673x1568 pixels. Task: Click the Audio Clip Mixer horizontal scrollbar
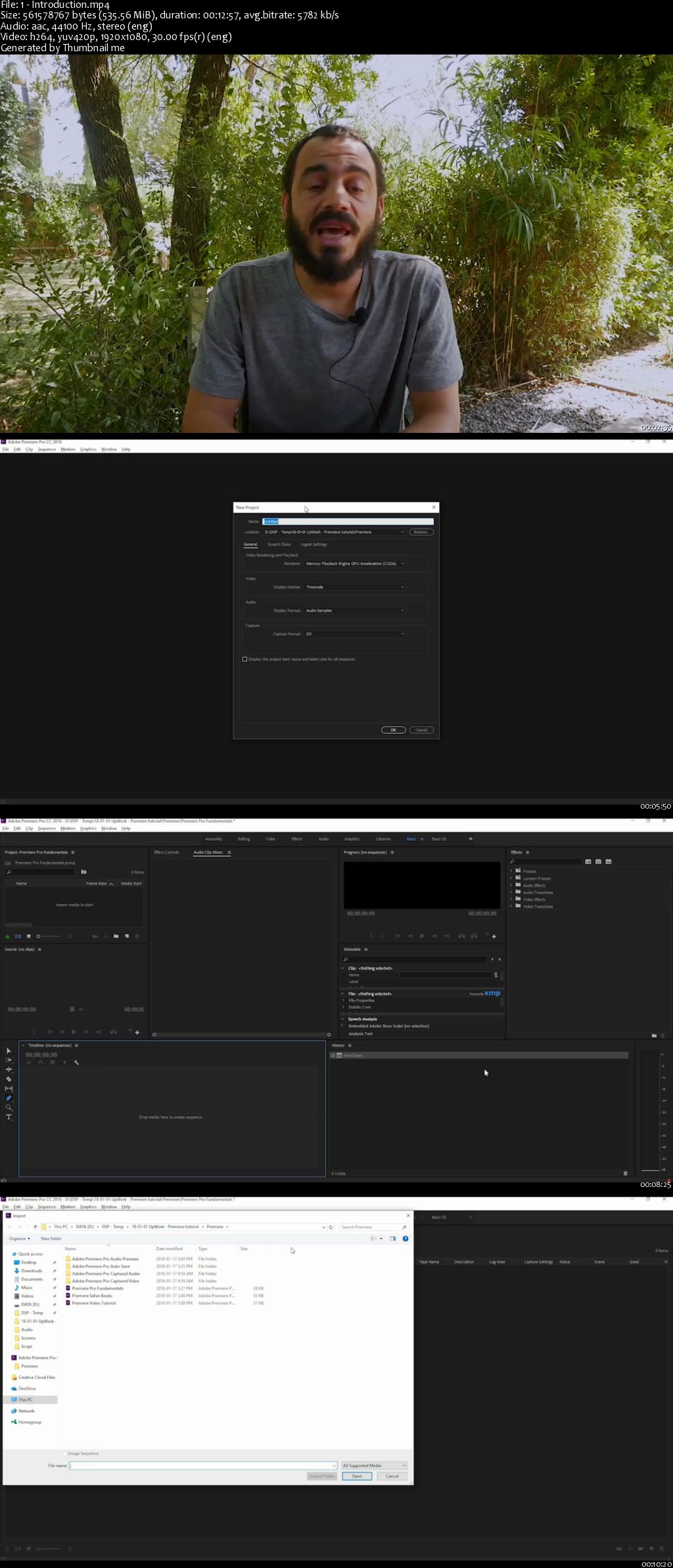click(x=242, y=1035)
